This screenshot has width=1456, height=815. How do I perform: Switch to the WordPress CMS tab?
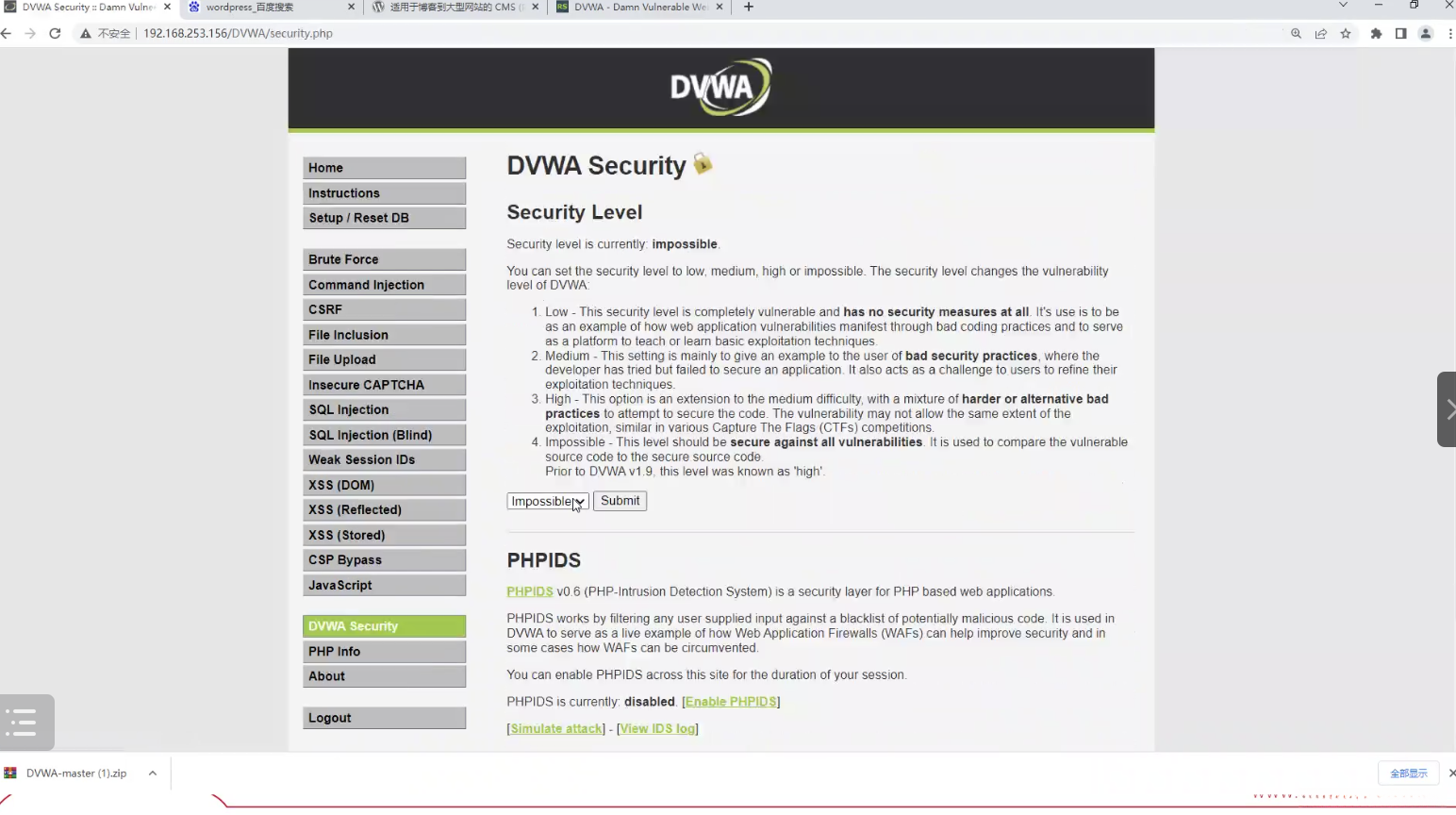coord(455,7)
